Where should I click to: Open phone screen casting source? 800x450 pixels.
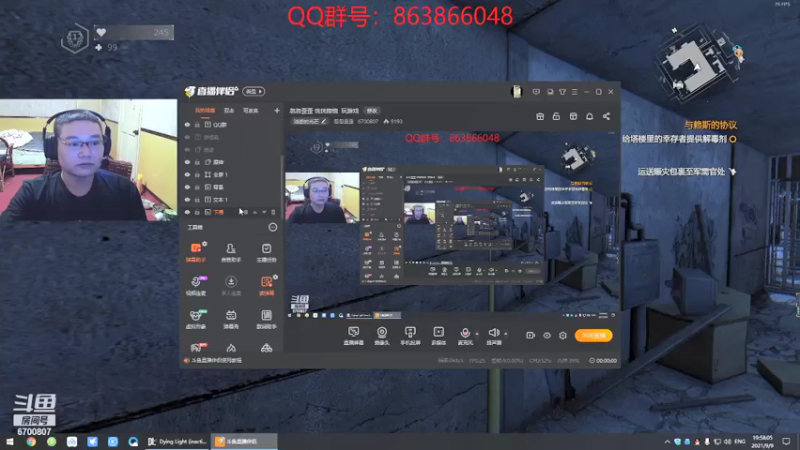[410, 336]
